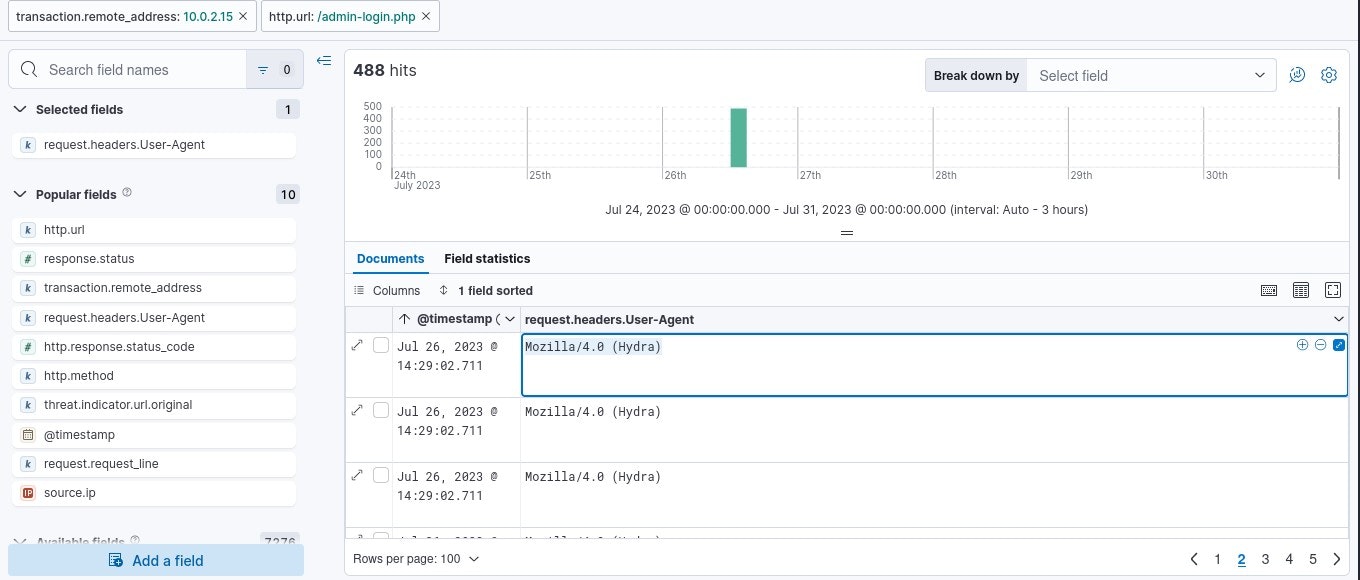
Task: Open the Break down by field dropdown
Action: pos(1151,75)
